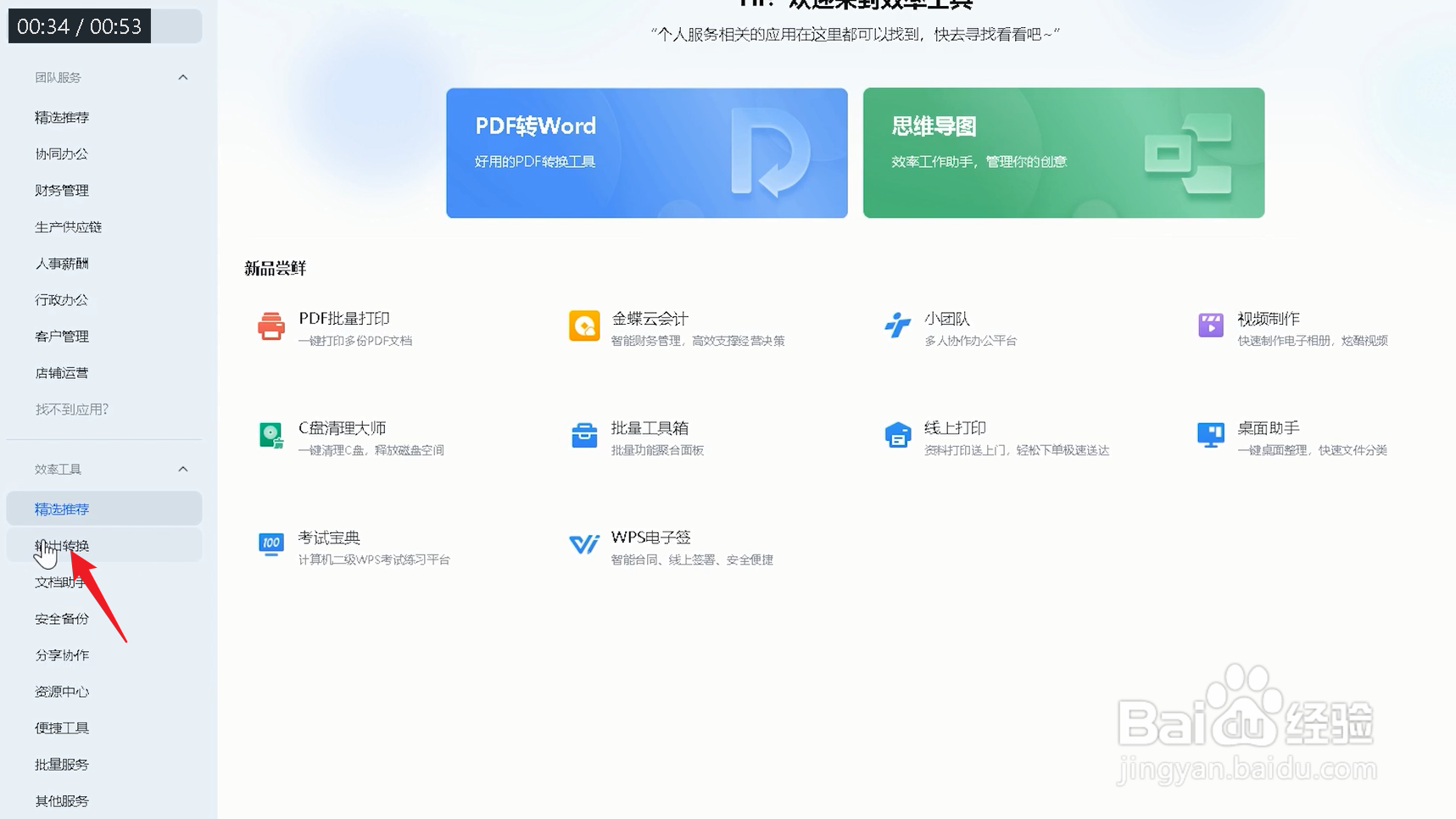
Task: Click the WPS电子签 title text
Action: click(650, 537)
